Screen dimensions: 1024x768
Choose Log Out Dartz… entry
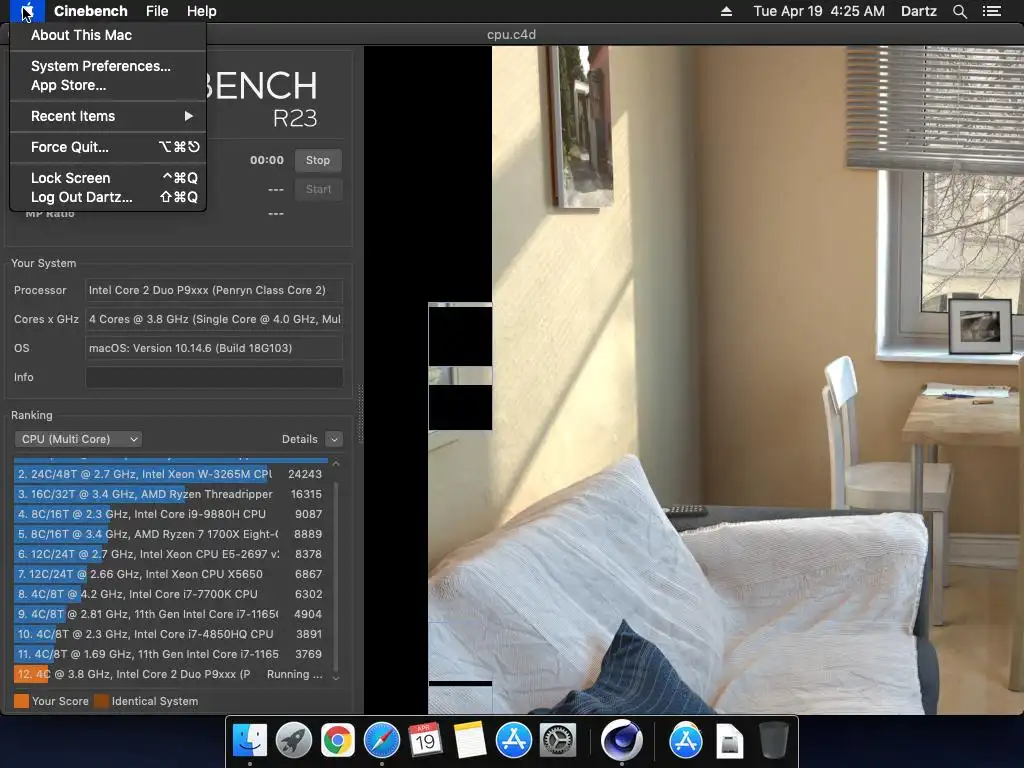tap(108, 197)
